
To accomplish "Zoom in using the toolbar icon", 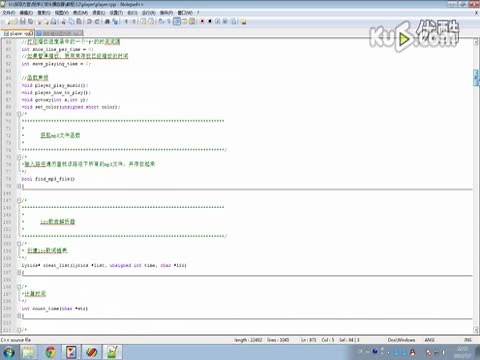I will pyautogui.click(x=126, y=21).
